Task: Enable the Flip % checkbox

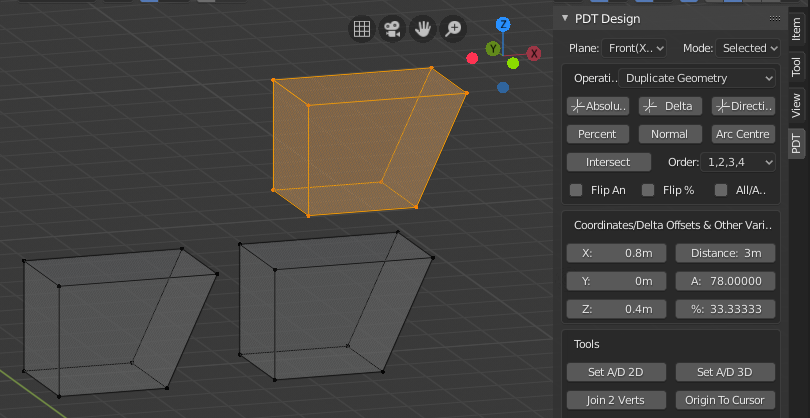Action: click(x=648, y=190)
